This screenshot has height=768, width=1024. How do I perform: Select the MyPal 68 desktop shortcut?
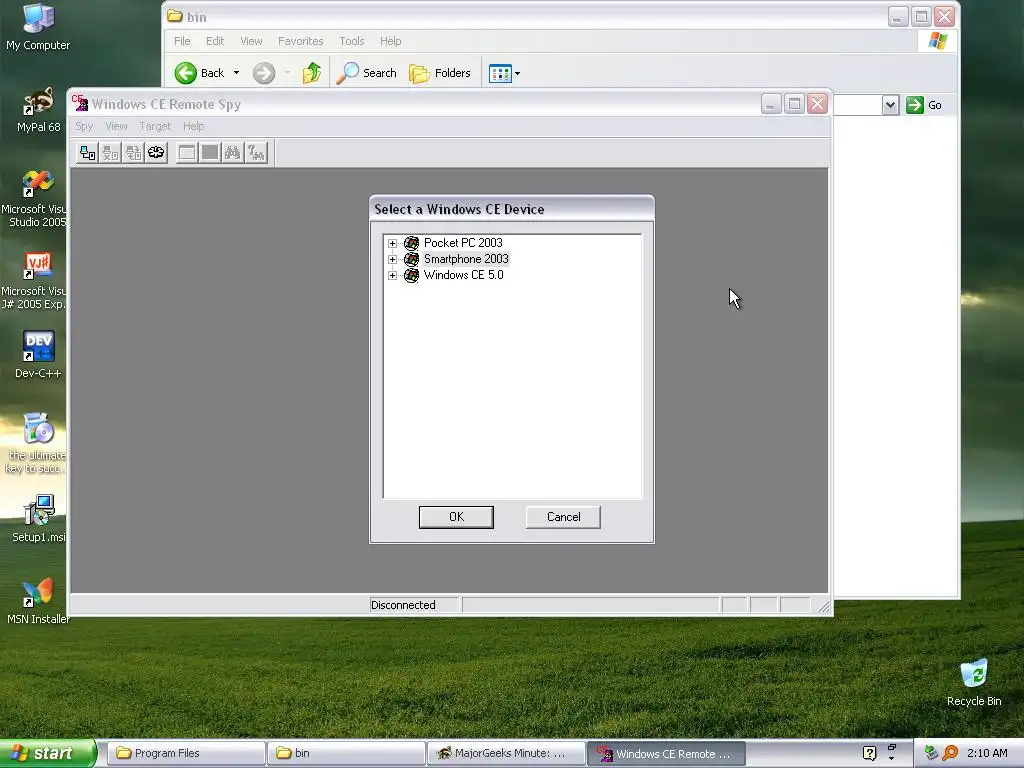(x=38, y=110)
